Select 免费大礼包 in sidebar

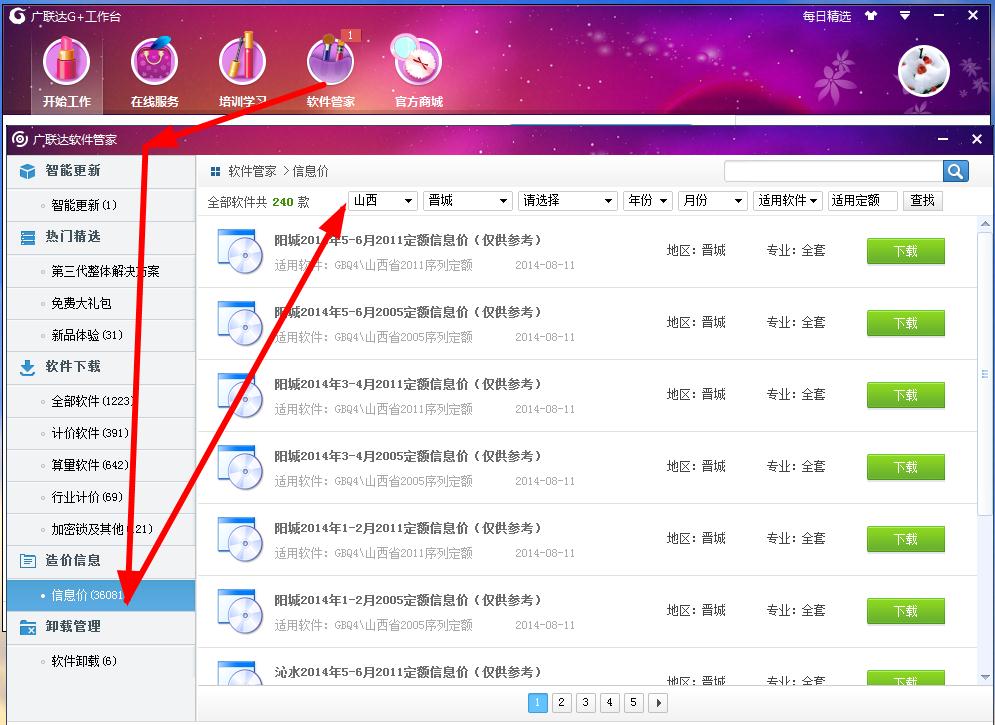101,303
